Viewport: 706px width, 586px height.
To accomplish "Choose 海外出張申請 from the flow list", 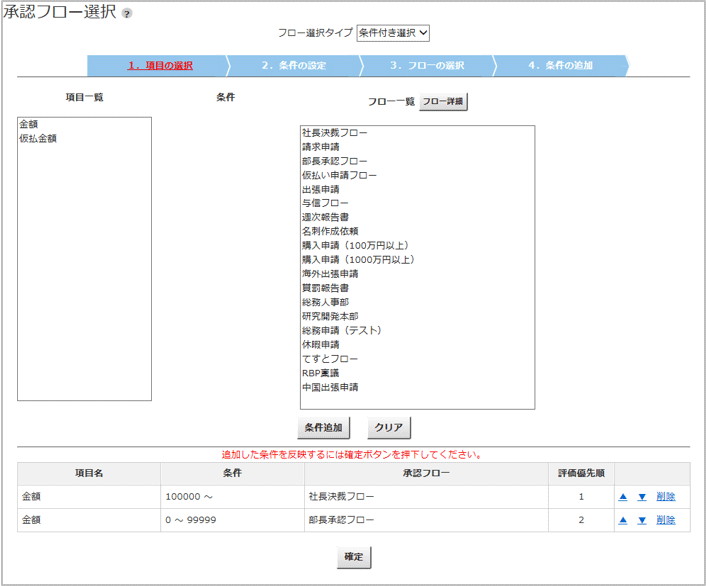I will (x=330, y=274).
